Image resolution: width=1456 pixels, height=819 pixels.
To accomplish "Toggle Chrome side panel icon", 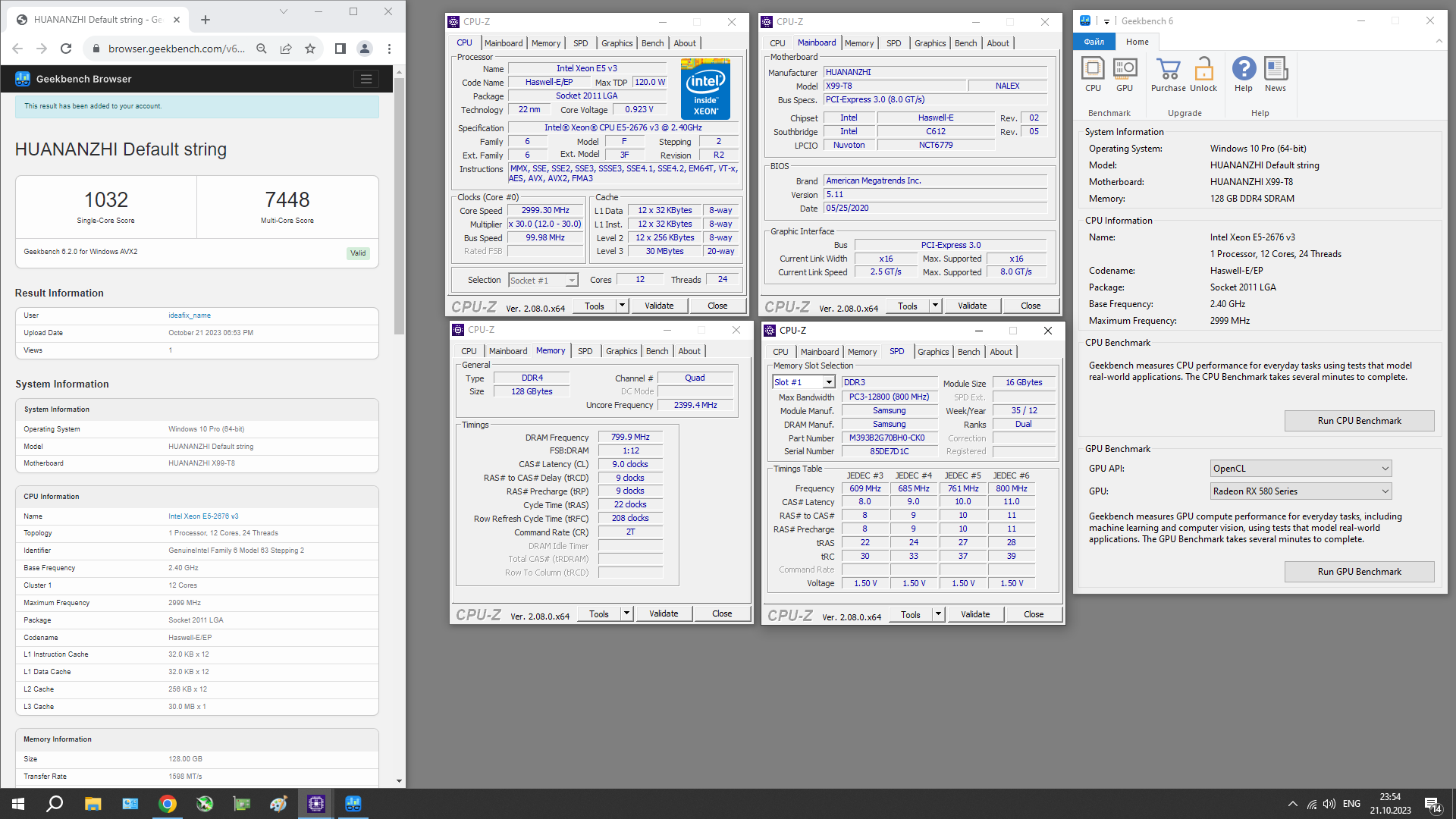I will click(x=340, y=49).
